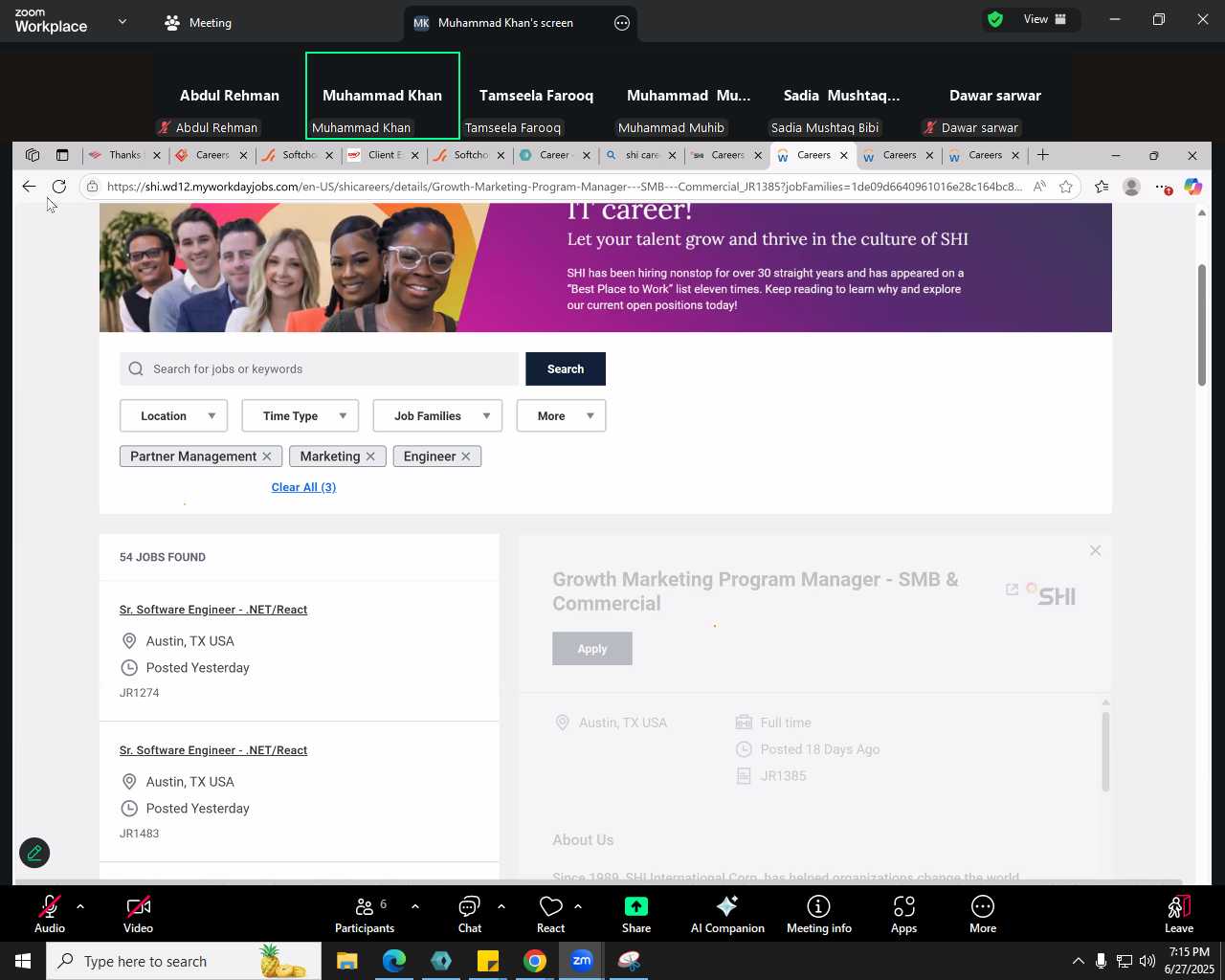
Task: Switch to the Meeting tab in Zoom
Action: [x=199, y=23]
